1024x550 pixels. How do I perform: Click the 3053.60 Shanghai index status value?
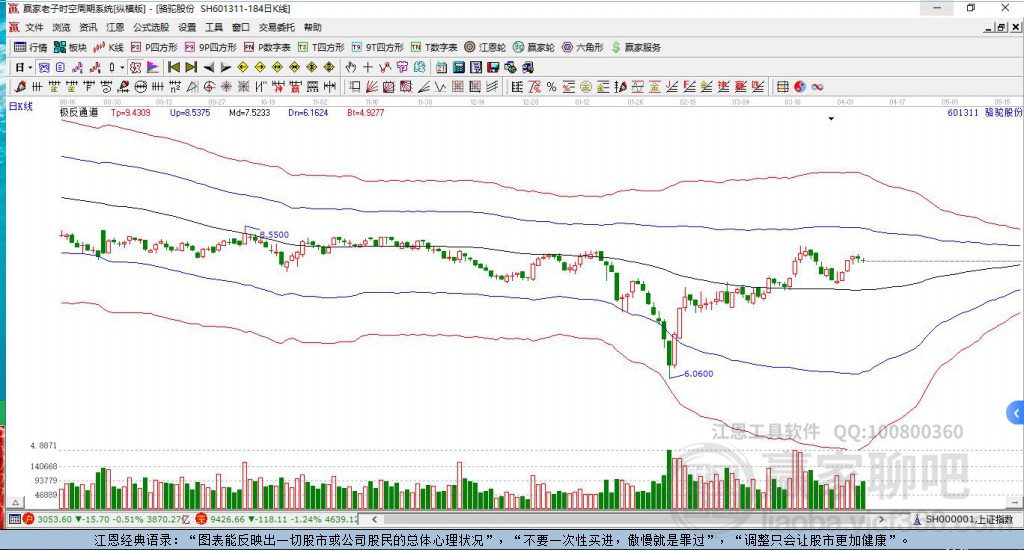54,519
